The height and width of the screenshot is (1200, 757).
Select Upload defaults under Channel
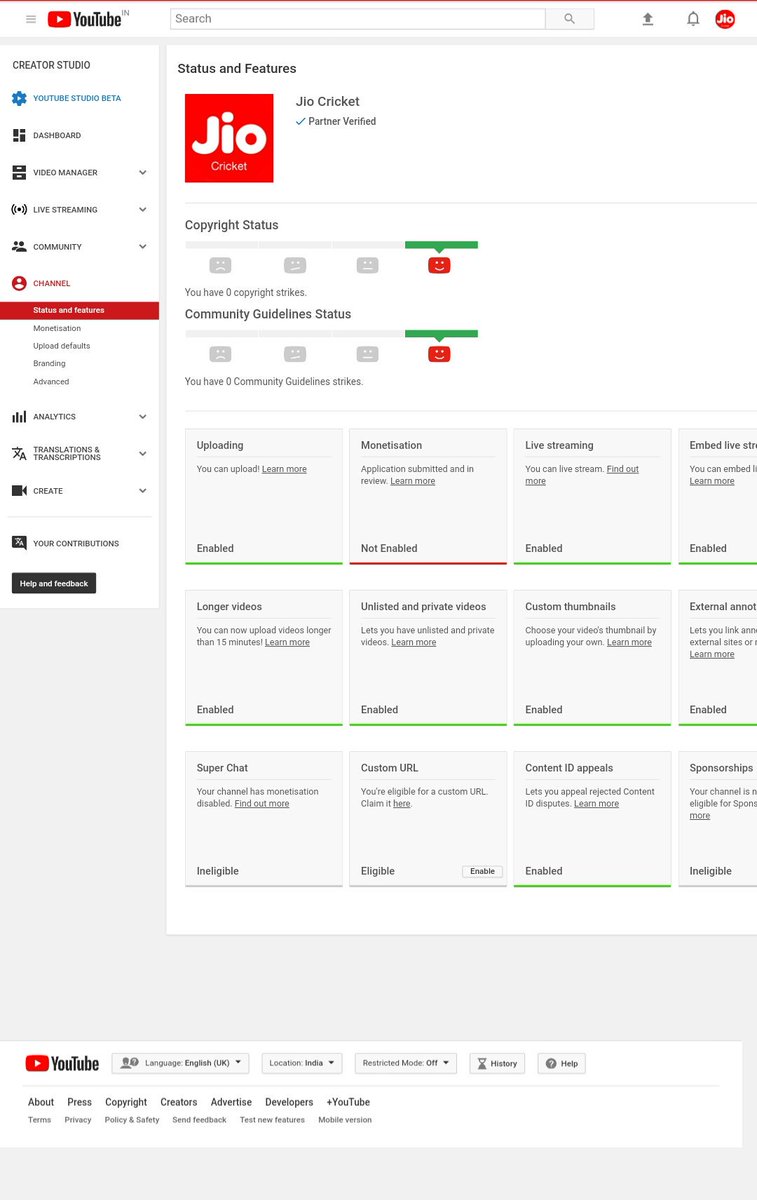(x=61, y=346)
